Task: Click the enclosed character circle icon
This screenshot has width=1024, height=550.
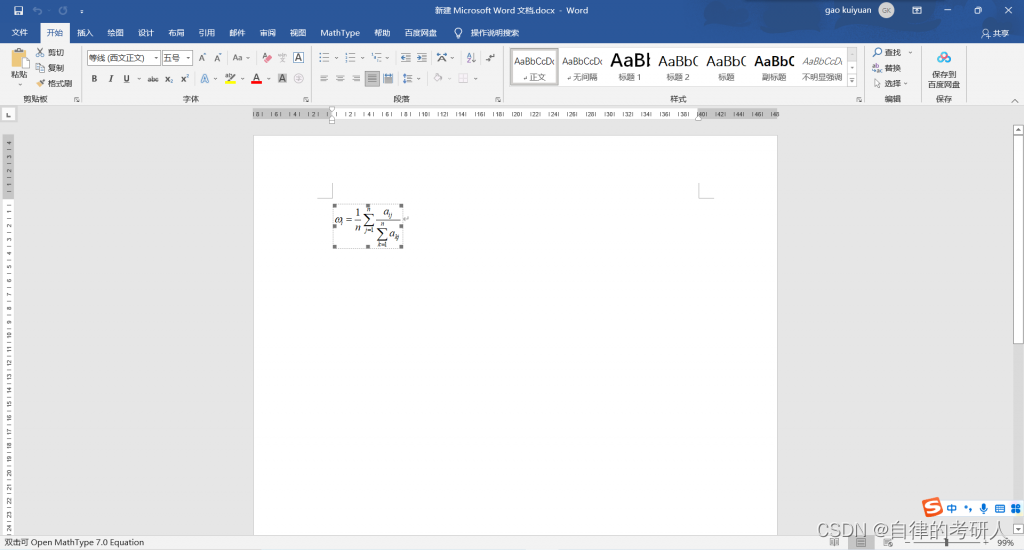Action: tap(298, 78)
